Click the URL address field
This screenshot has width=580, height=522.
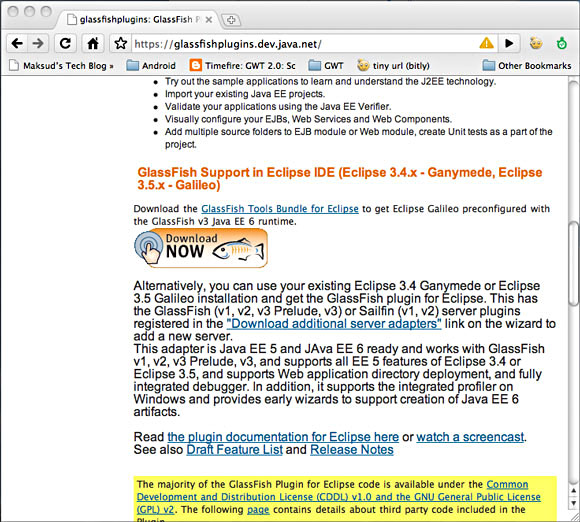pyautogui.click(x=303, y=44)
